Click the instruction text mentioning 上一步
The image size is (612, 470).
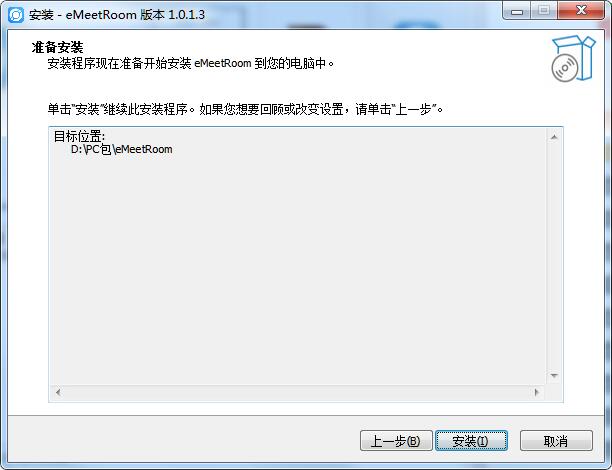(x=245, y=109)
